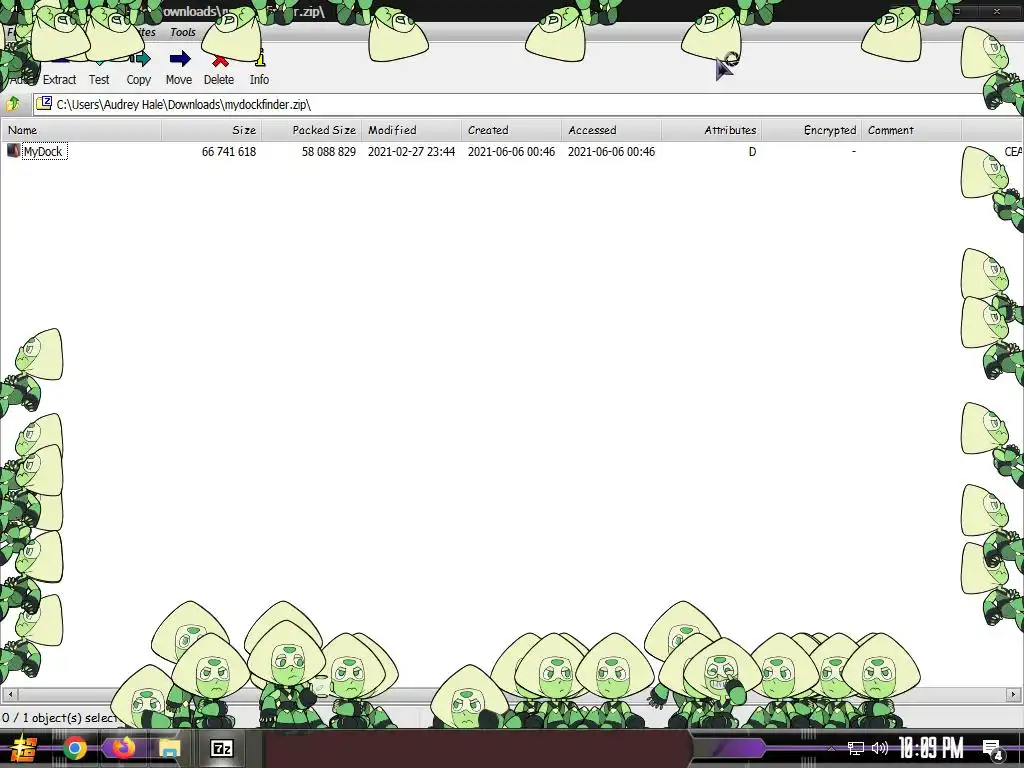Launch Firefox from the taskbar
This screenshot has height=768, width=1024.
click(122, 748)
